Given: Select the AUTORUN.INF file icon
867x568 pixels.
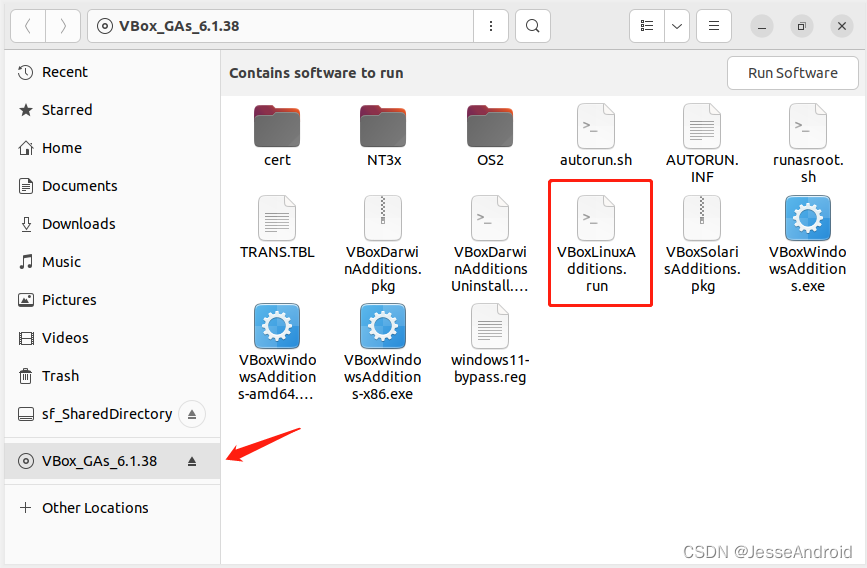Looking at the screenshot, I should (702, 126).
